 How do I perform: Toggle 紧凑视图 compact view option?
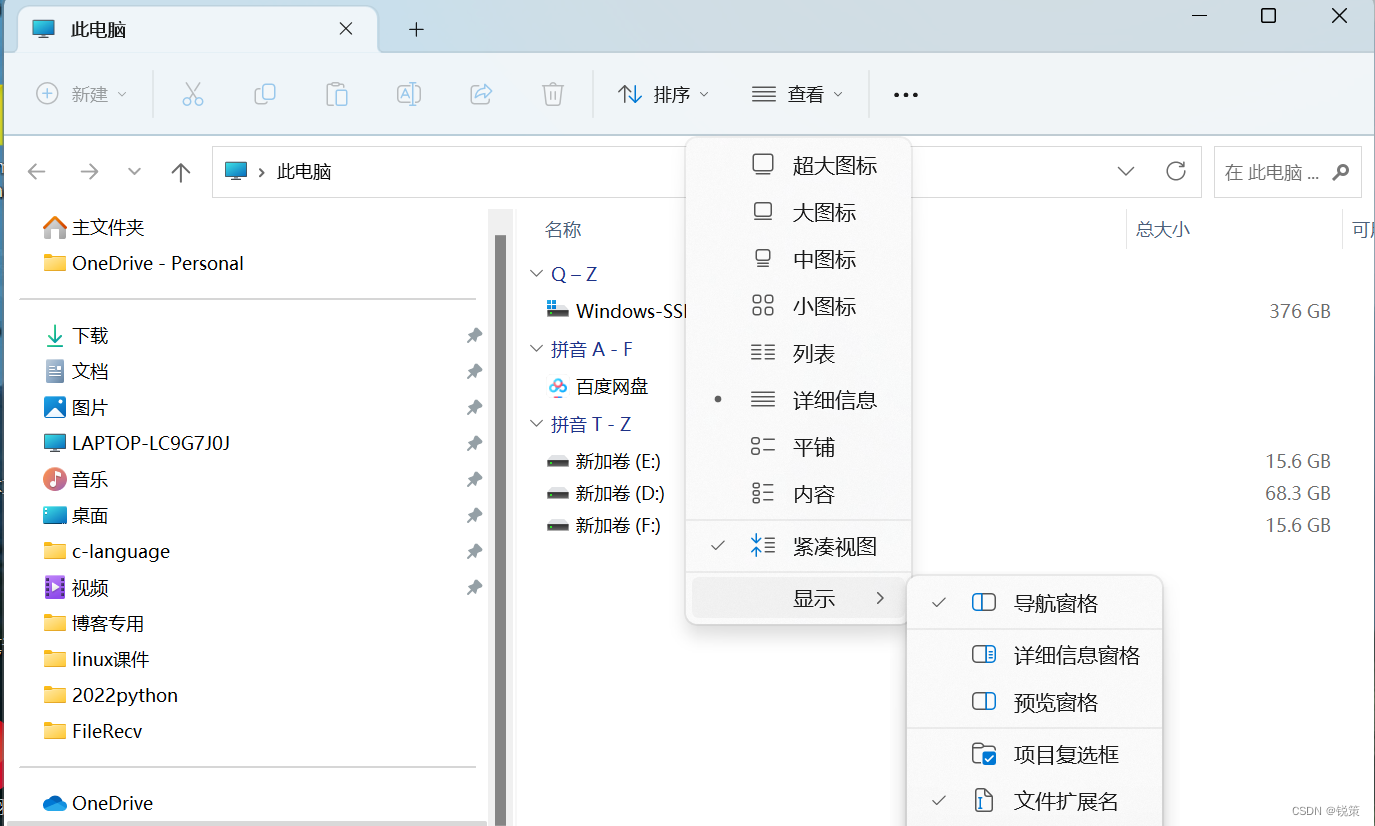[798, 547]
